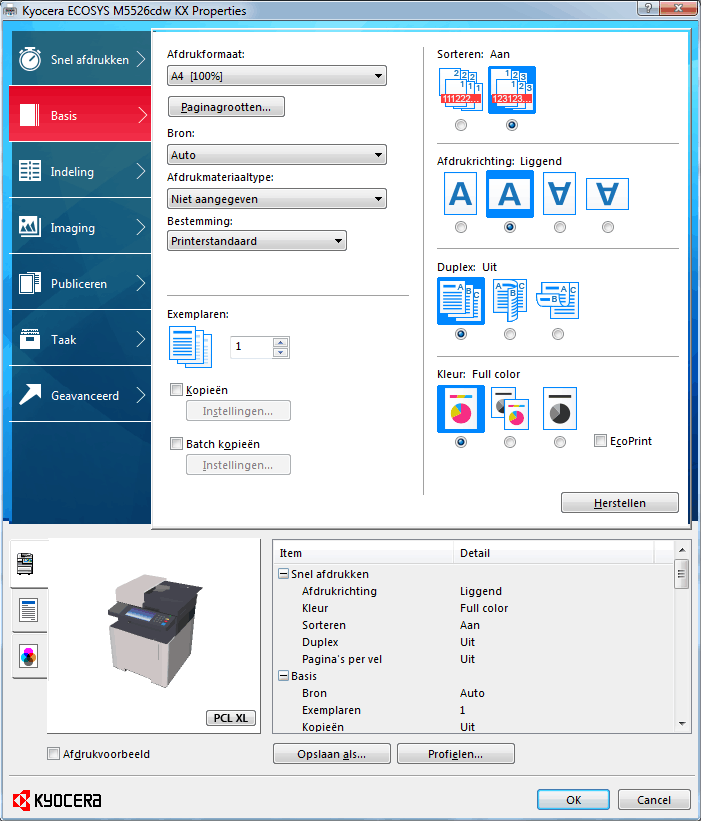Decrease the Exemplaren count with down arrow

pyautogui.click(x=281, y=352)
